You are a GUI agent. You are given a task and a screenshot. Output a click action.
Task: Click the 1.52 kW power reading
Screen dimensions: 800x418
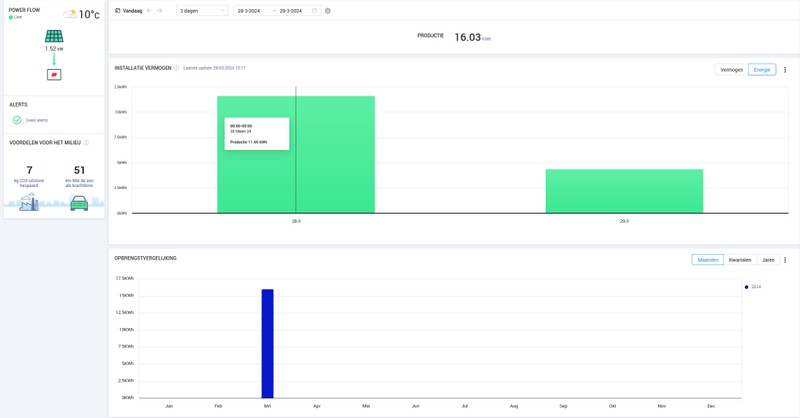tap(54, 49)
